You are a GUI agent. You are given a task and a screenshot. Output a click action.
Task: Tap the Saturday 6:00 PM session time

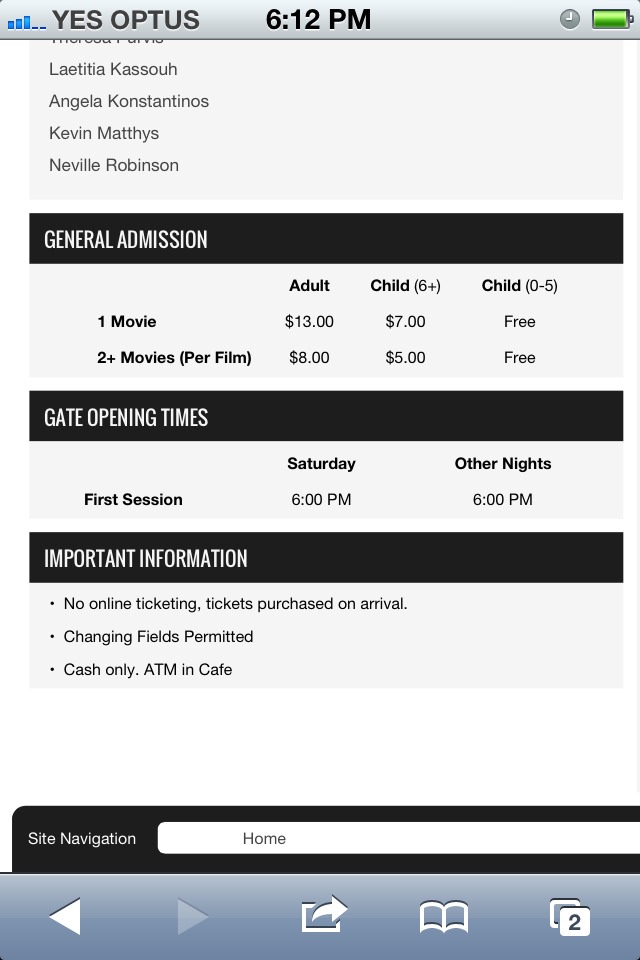click(322, 500)
